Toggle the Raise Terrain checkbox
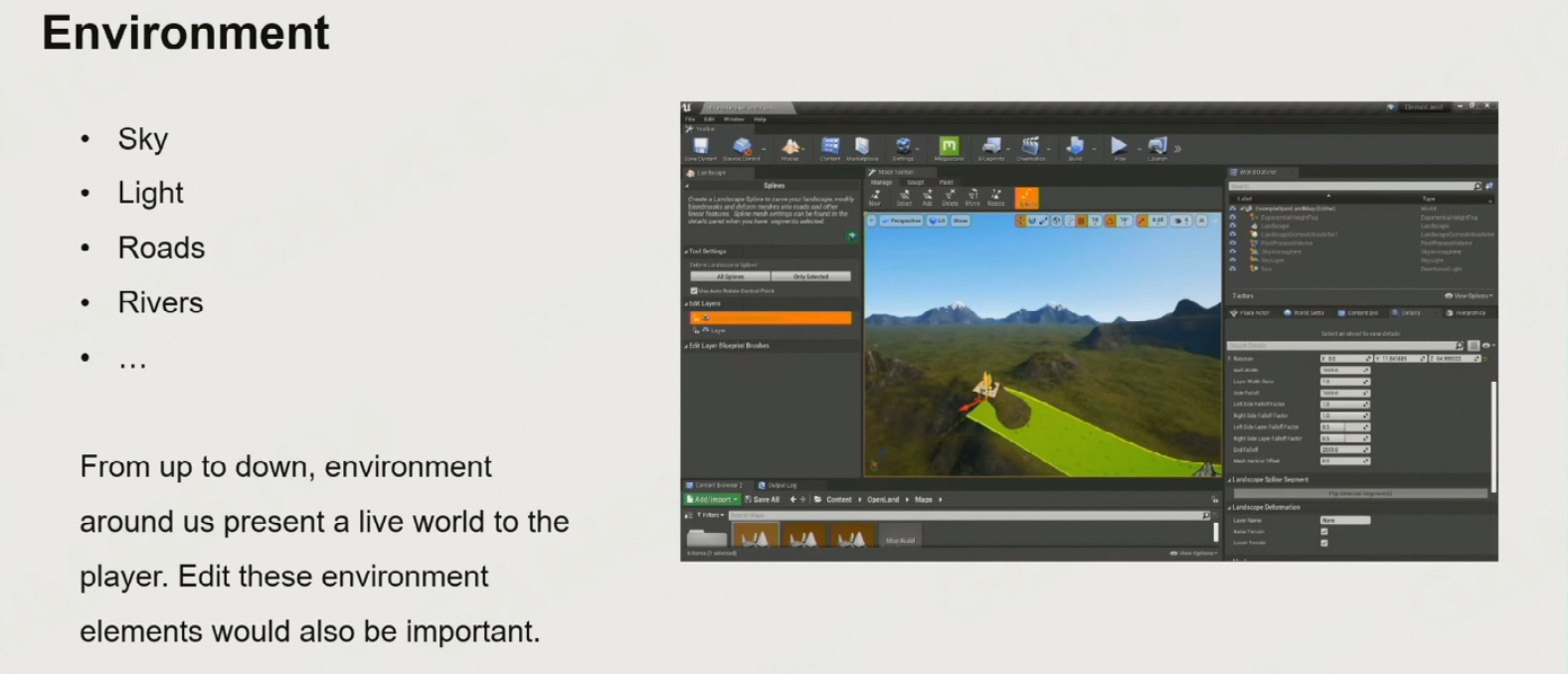 1324,532
